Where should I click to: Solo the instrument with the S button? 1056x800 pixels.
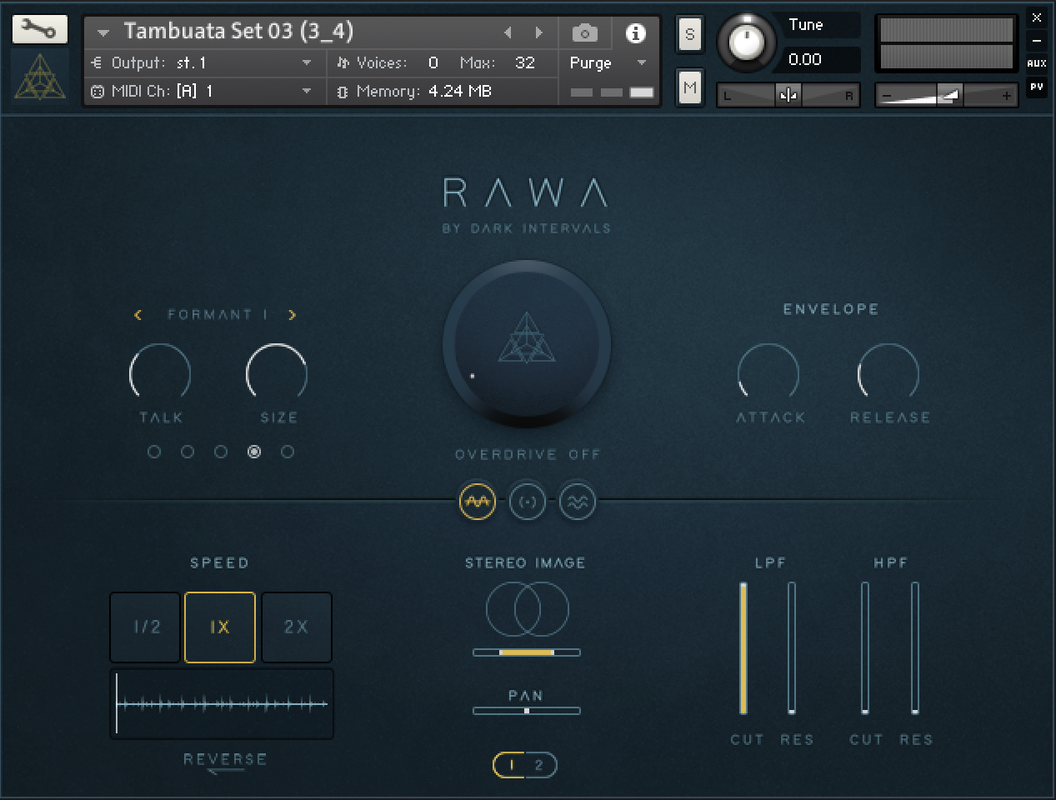690,34
